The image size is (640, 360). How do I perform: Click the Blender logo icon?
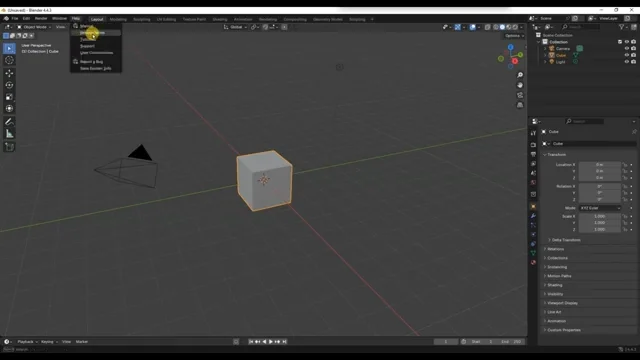tap(6, 18)
